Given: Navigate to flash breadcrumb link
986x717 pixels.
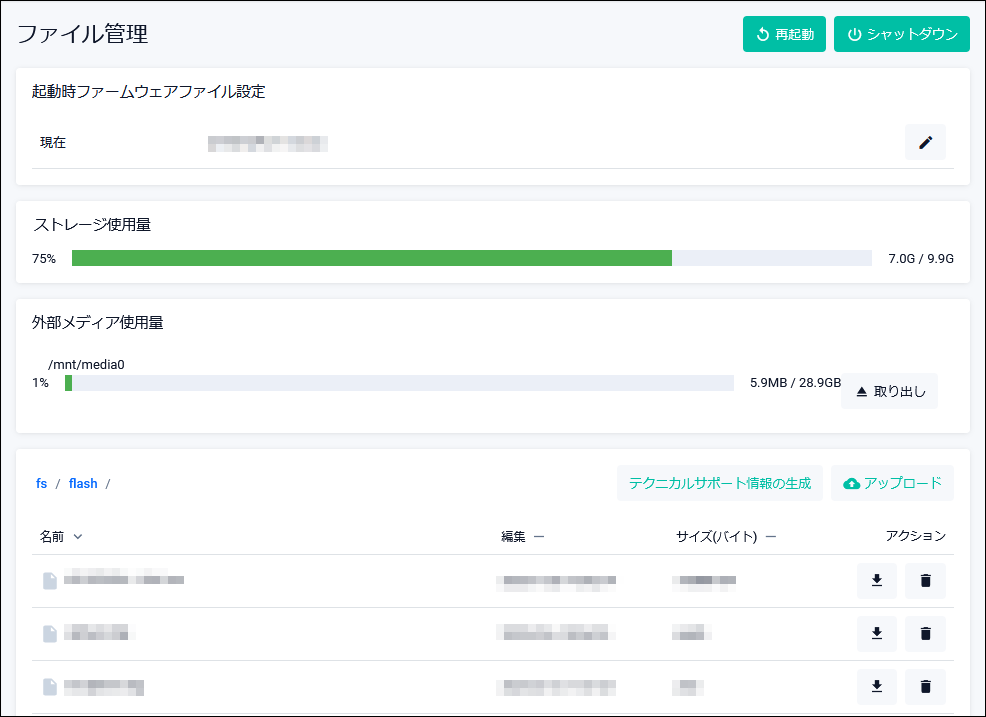Looking at the screenshot, I should [83, 484].
